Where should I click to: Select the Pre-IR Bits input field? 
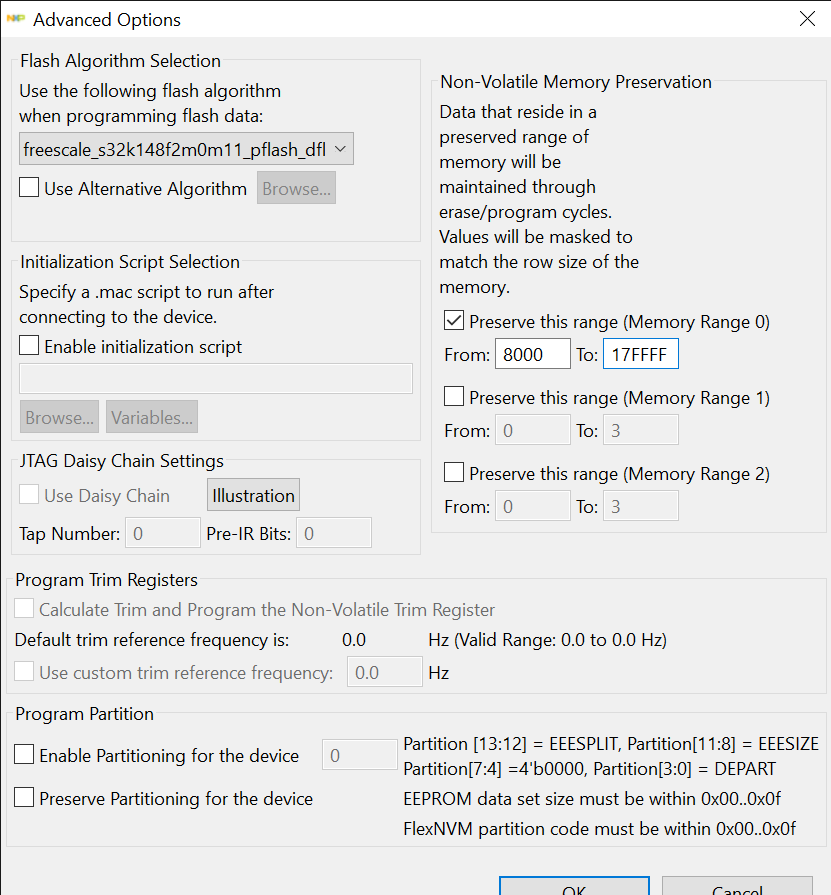pos(334,532)
